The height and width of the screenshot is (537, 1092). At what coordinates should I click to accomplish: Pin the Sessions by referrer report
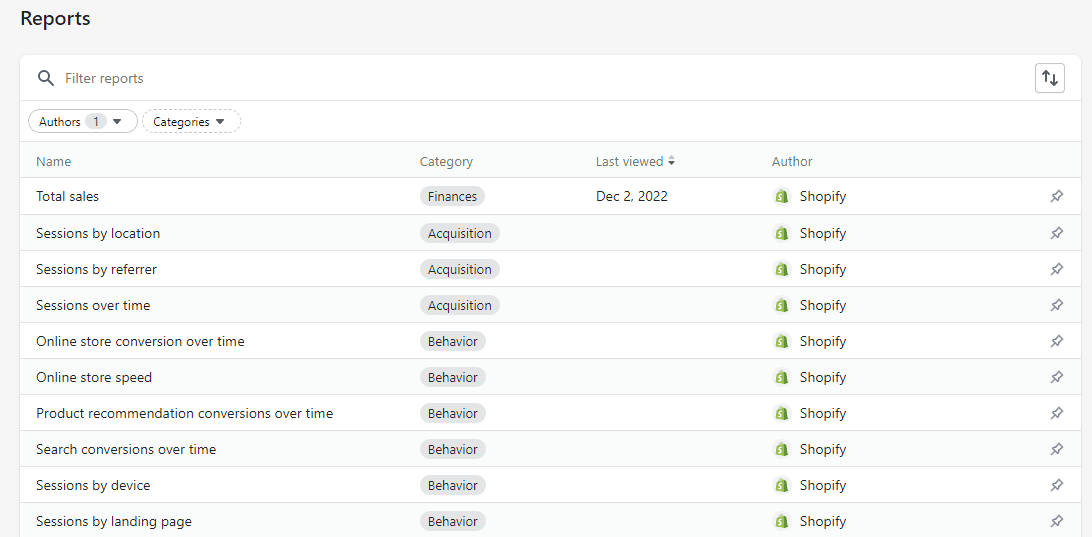[1056, 269]
